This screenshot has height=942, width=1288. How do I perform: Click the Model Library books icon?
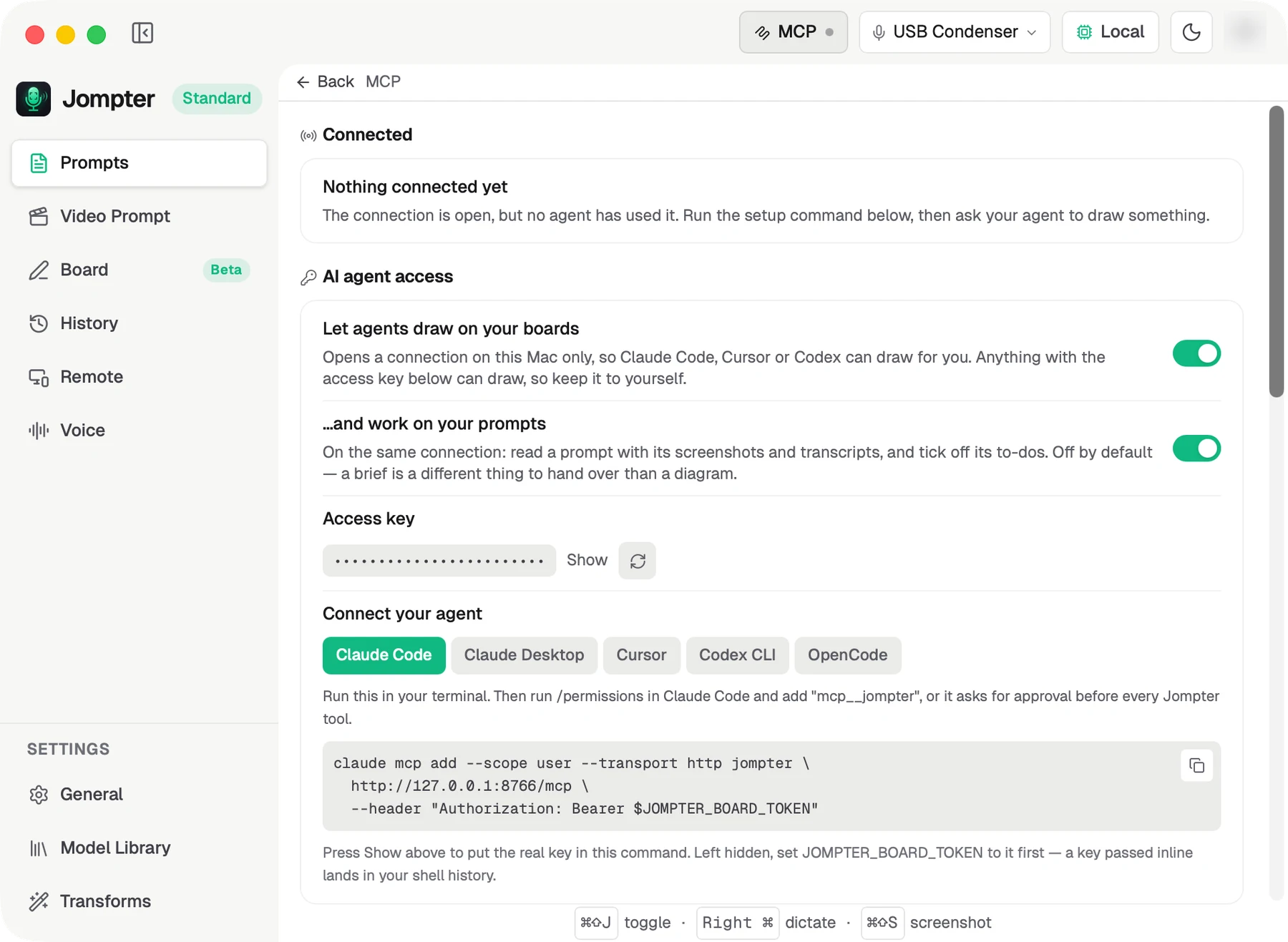click(x=39, y=848)
